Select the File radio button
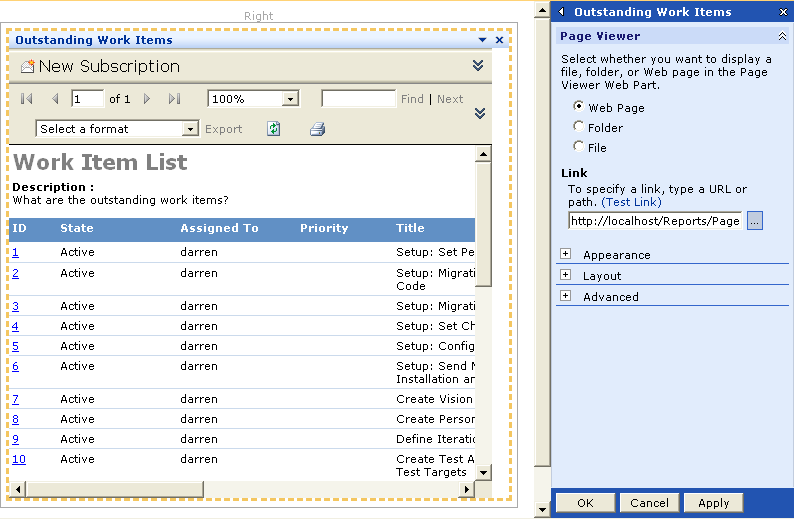 [579, 147]
